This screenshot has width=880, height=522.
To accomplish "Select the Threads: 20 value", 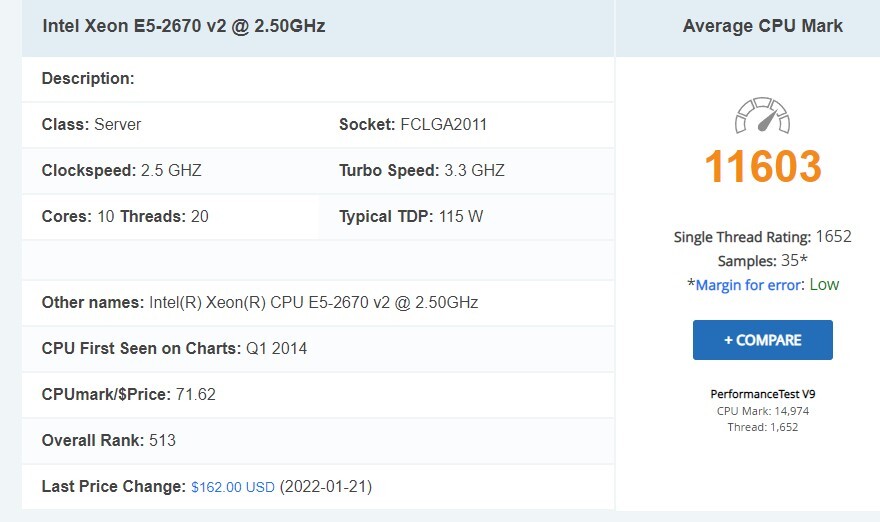I will coord(164,216).
